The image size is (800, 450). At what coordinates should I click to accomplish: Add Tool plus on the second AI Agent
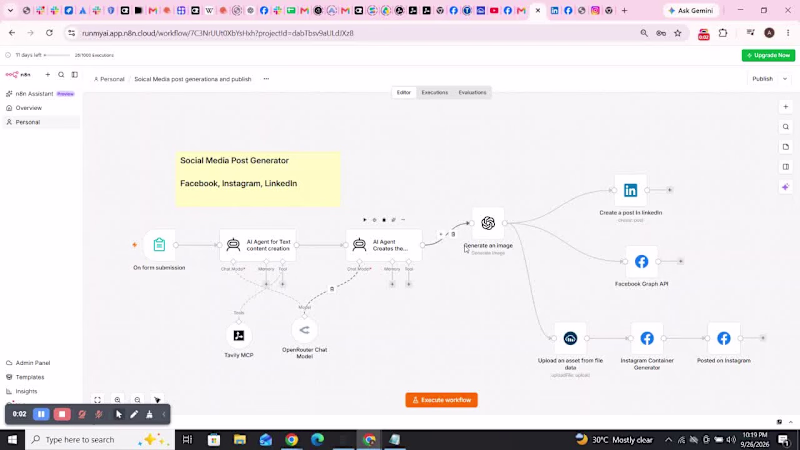[x=409, y=284]
